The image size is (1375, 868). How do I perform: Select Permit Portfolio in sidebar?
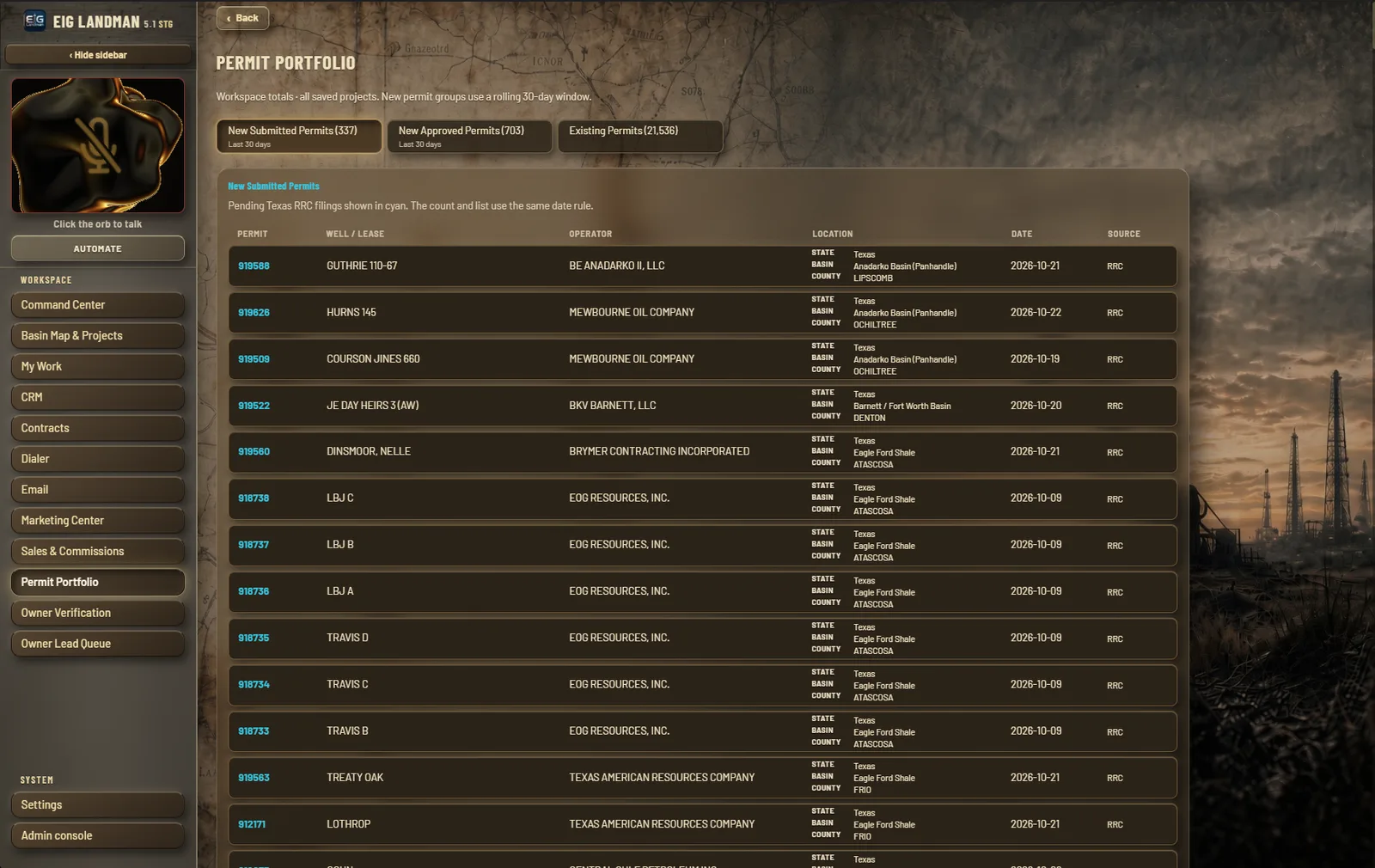coord(98,583)
